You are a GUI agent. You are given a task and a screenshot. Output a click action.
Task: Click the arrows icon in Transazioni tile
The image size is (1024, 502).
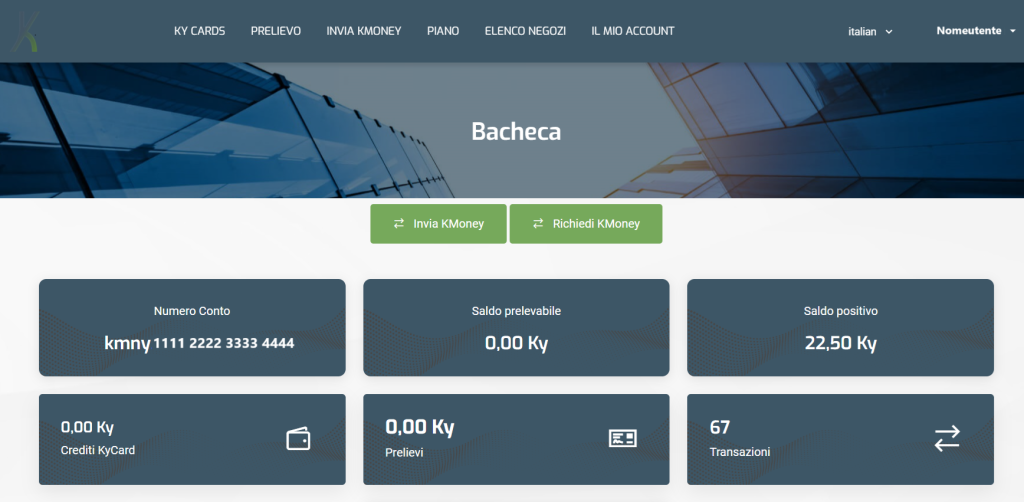pos(946,438)
